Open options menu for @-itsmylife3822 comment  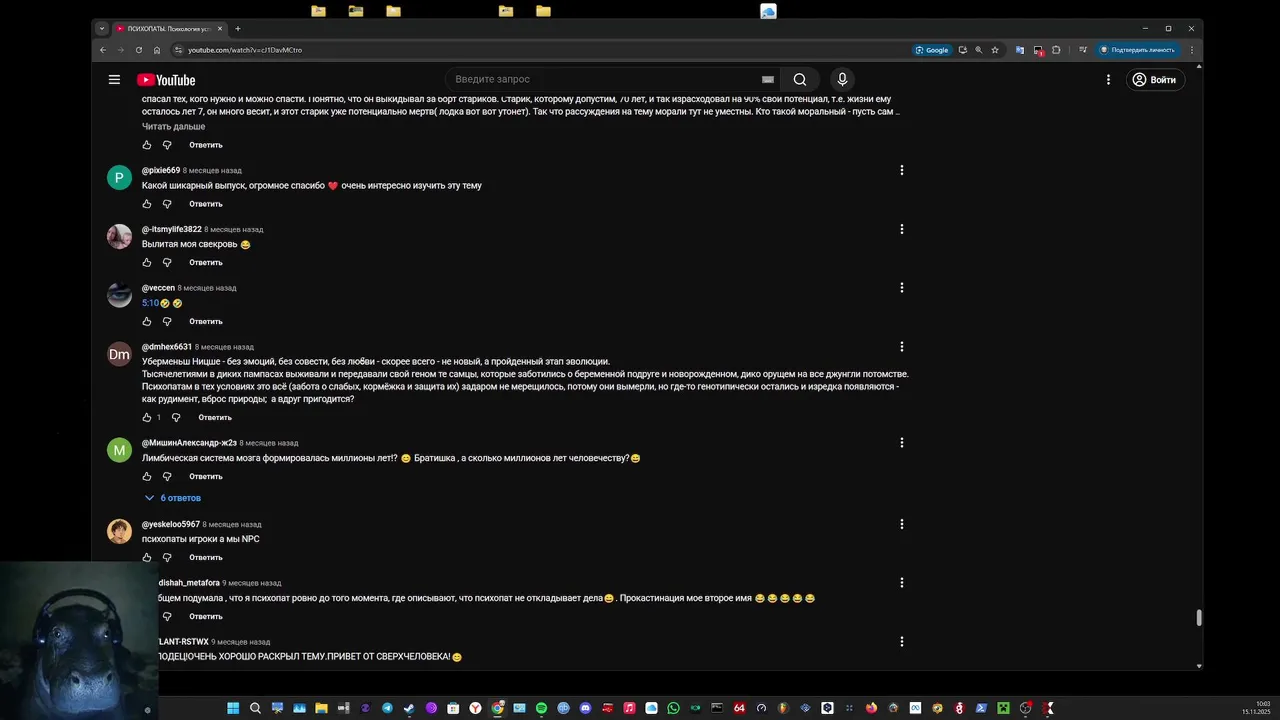[x=901, y=229]
